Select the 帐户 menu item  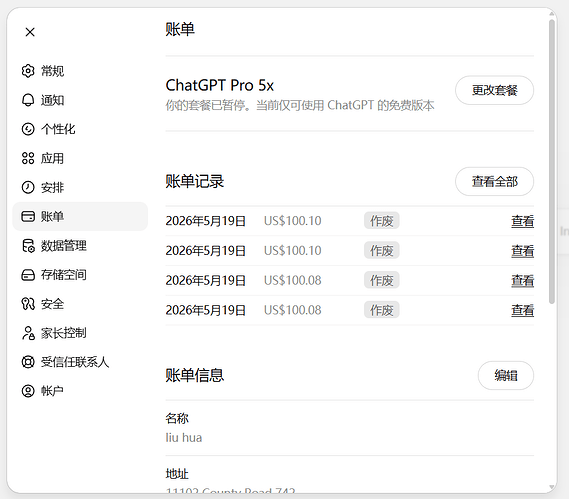pos(80,391)
